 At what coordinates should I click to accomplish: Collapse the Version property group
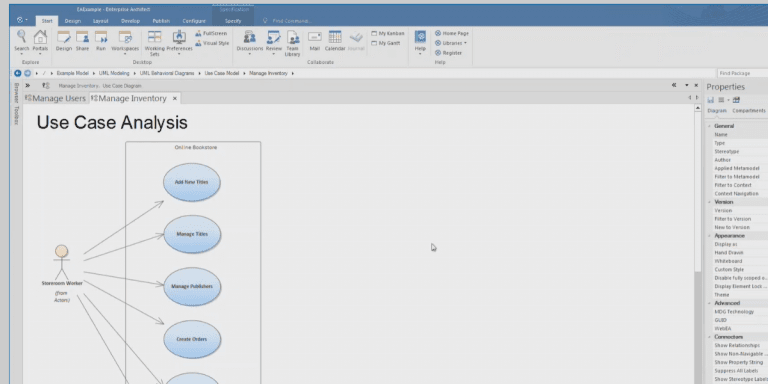tap(709, 202)
